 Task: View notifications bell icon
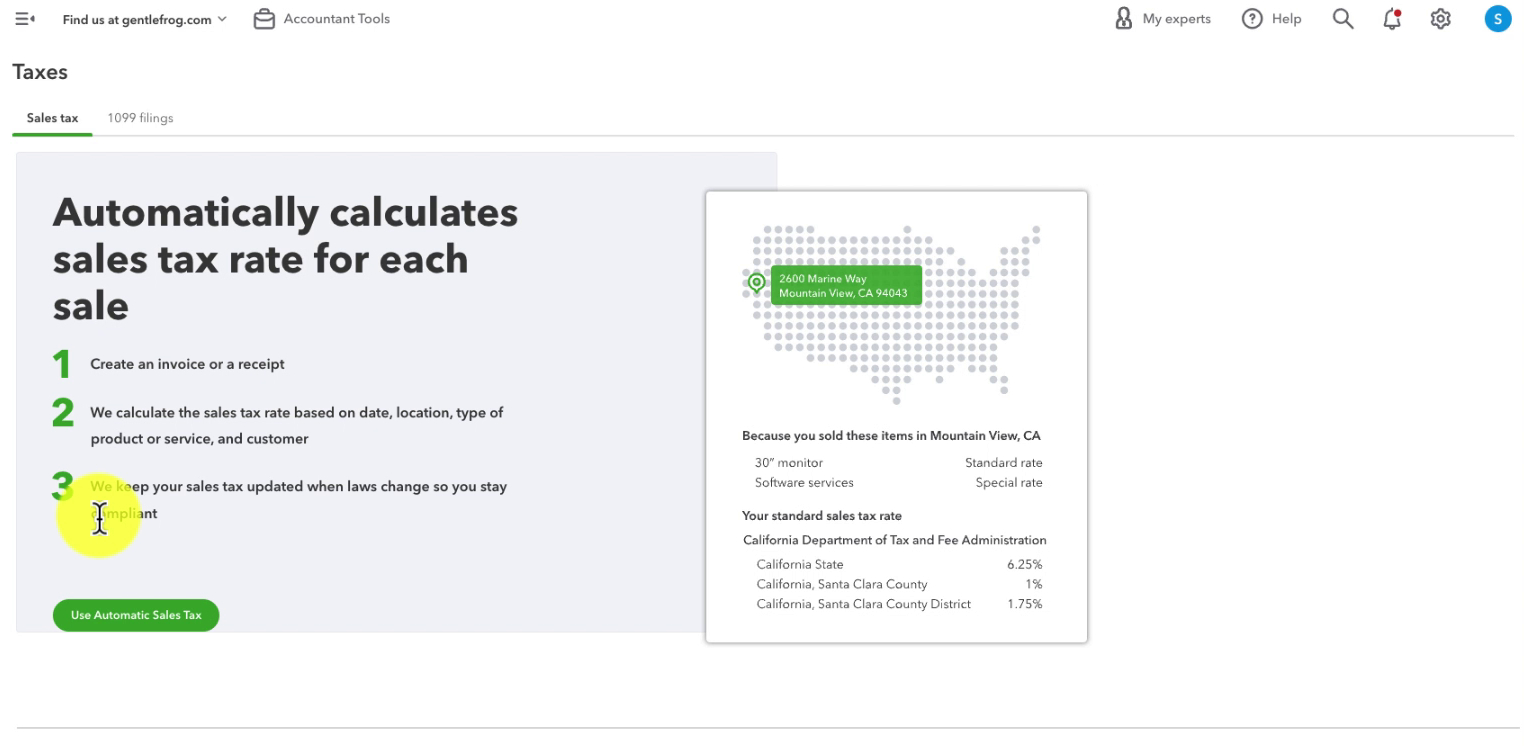(x=1392, y=19)
